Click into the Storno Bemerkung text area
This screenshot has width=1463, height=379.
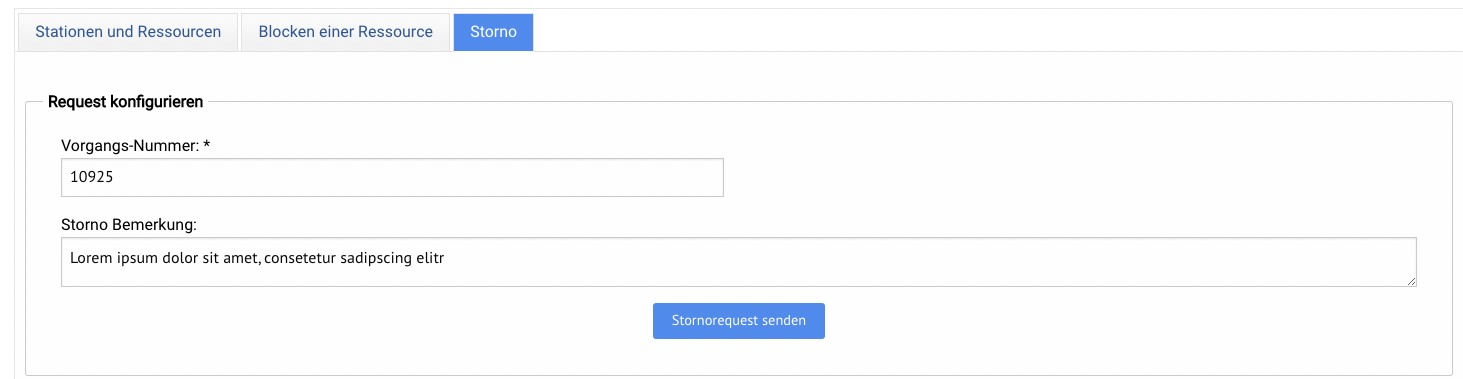click(739, 262)
